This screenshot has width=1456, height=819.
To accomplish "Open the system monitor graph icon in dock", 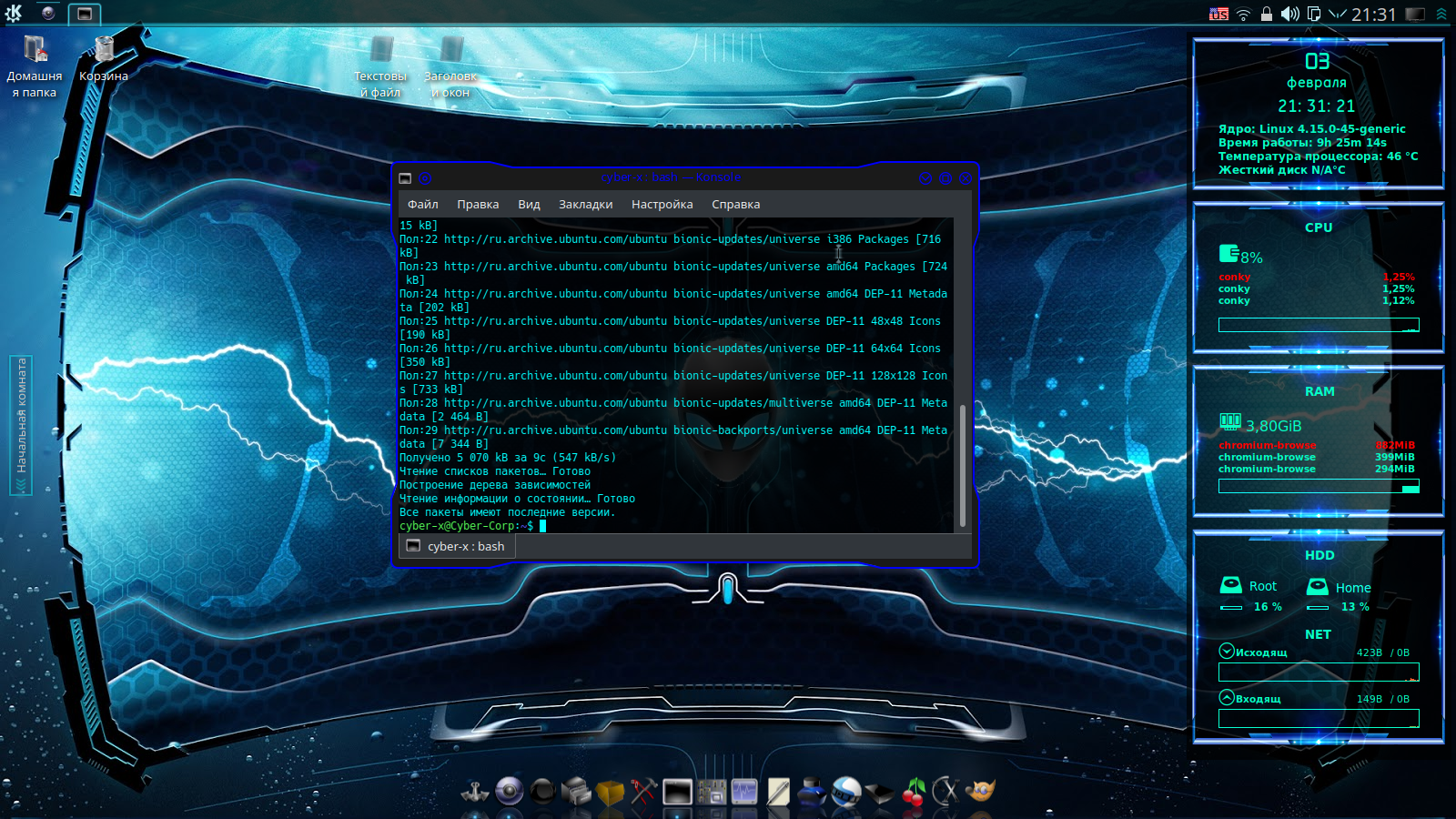I will point(744,792).
